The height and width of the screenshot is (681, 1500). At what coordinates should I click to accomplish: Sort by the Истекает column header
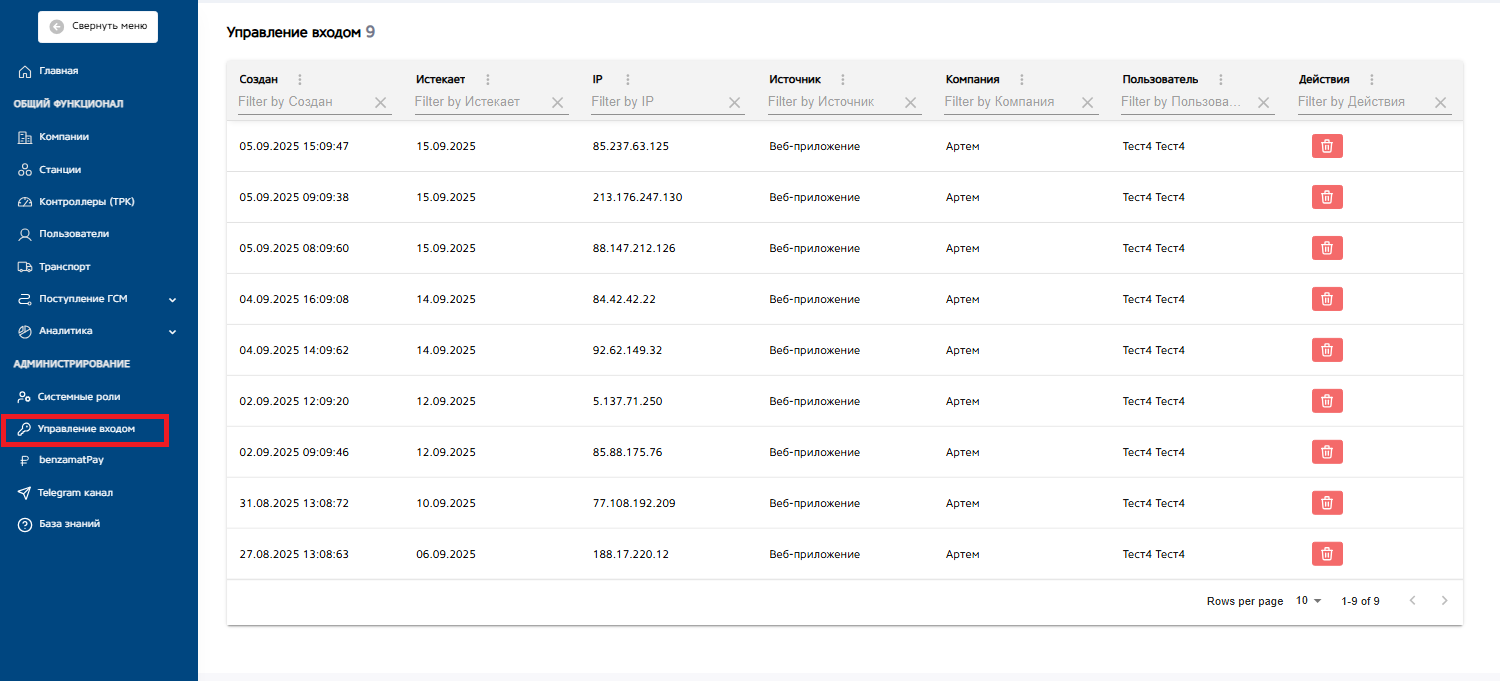tap(440, 80)
